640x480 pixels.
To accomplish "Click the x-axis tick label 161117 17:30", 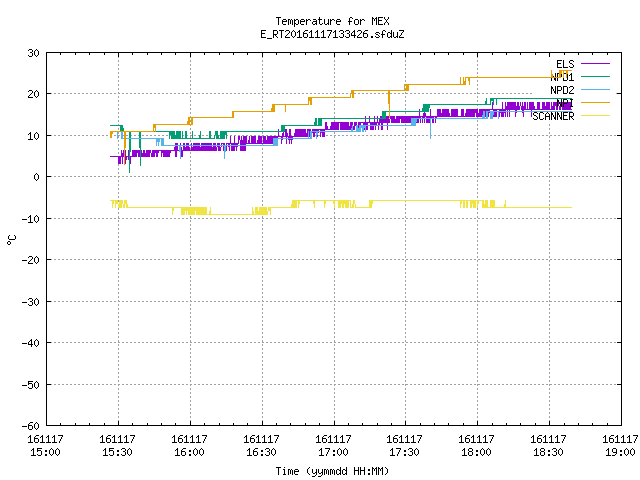I will pos(404,446).
